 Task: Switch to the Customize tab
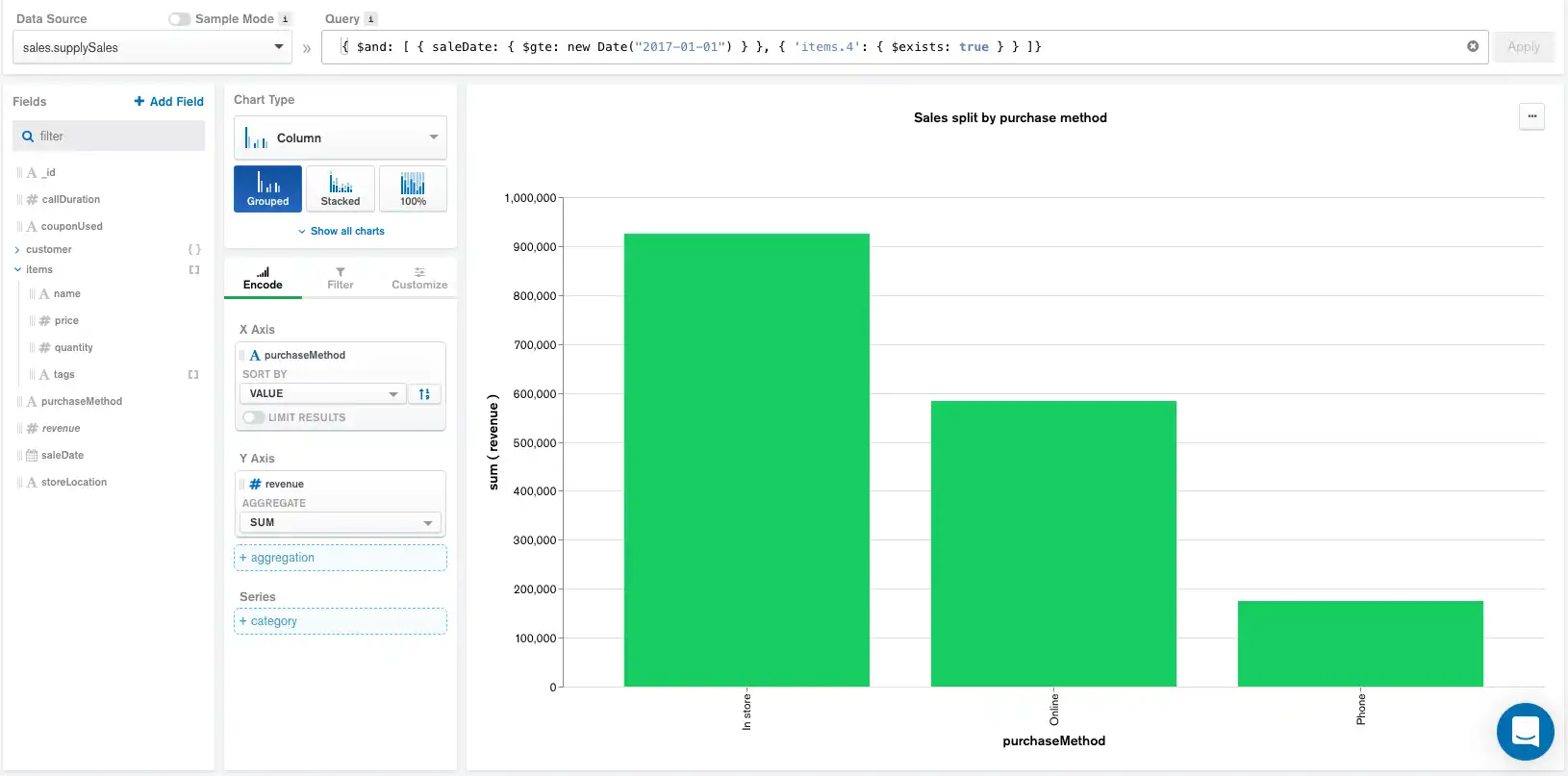(x=419, y=278)
